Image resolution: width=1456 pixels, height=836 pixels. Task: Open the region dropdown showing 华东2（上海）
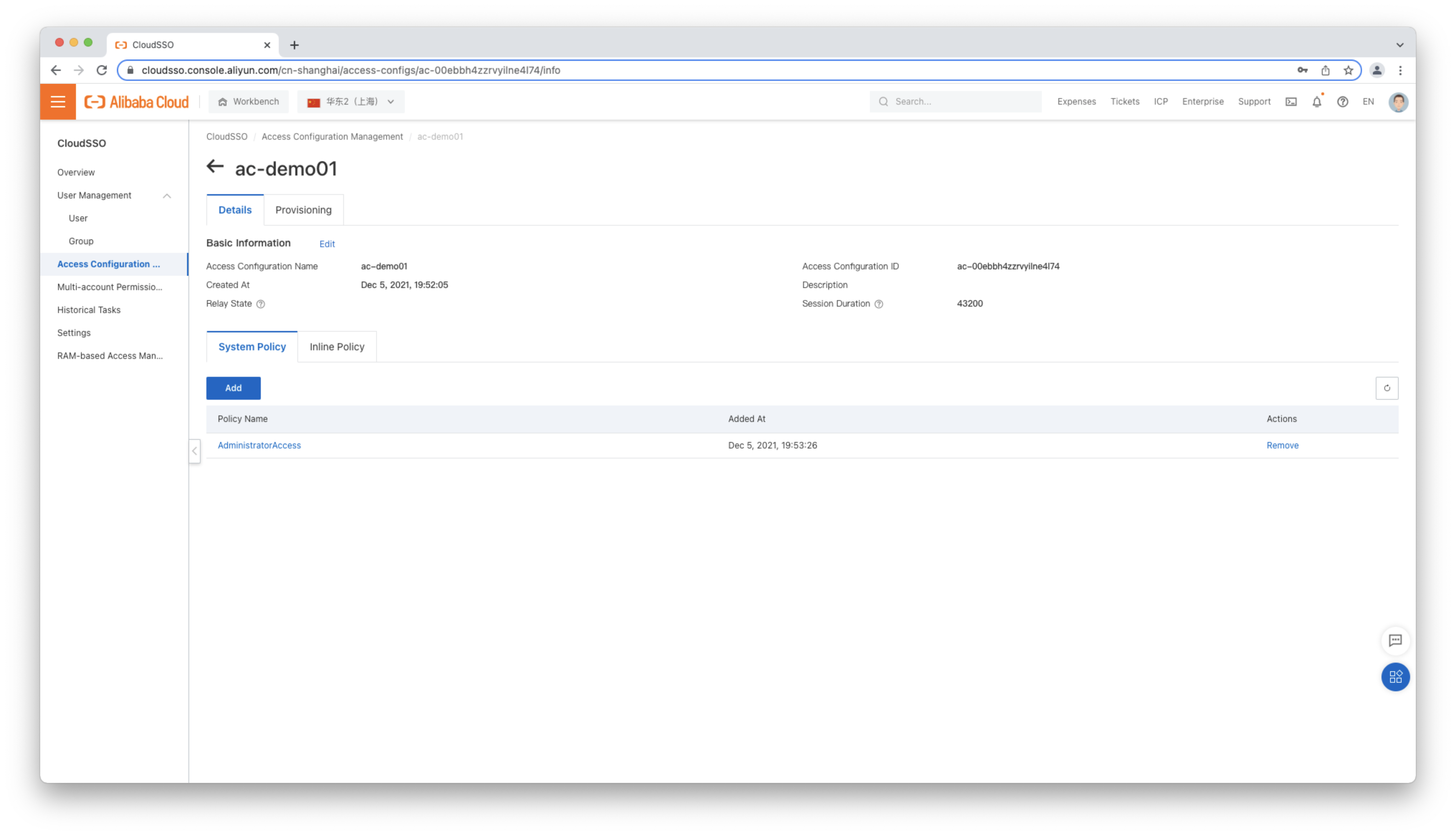pyautogui.click(x=351, y=102)
